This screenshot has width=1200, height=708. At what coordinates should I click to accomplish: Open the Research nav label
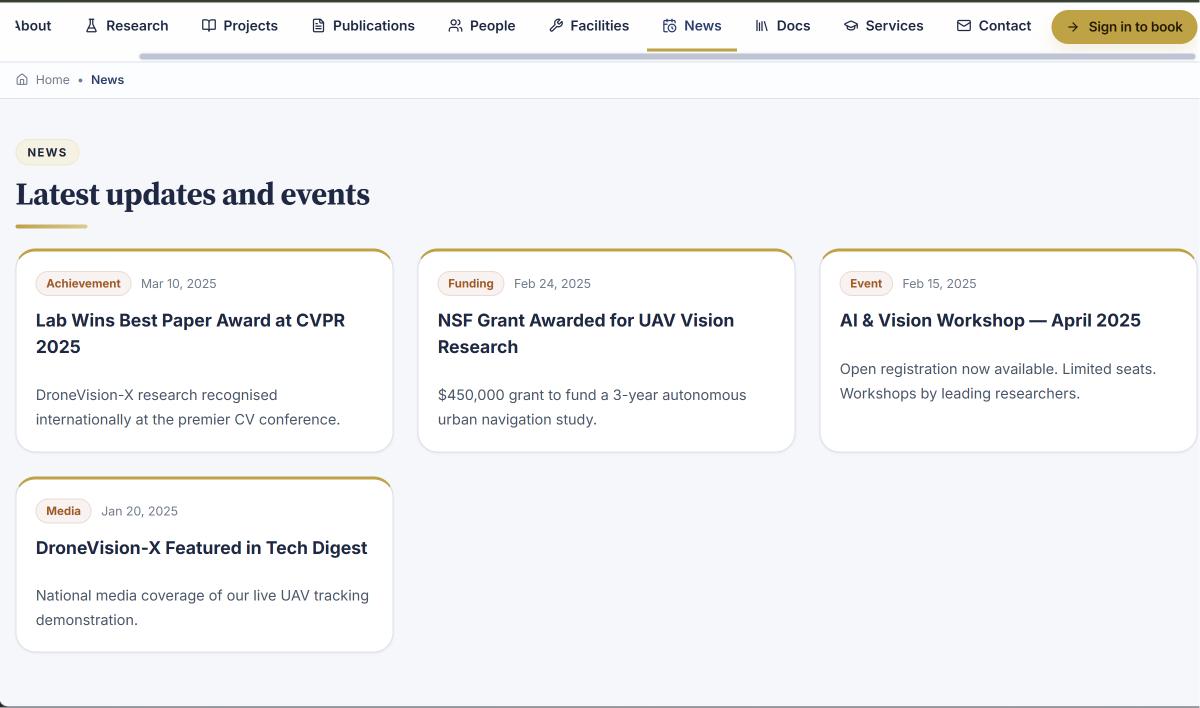pos(137,26)
